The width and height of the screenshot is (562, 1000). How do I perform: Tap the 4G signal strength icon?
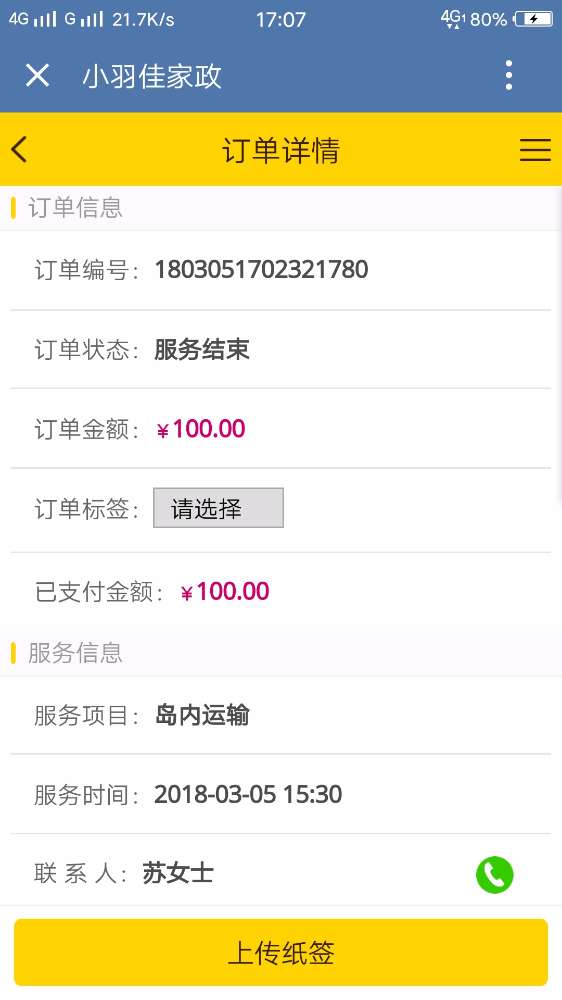tap(33, 19)
